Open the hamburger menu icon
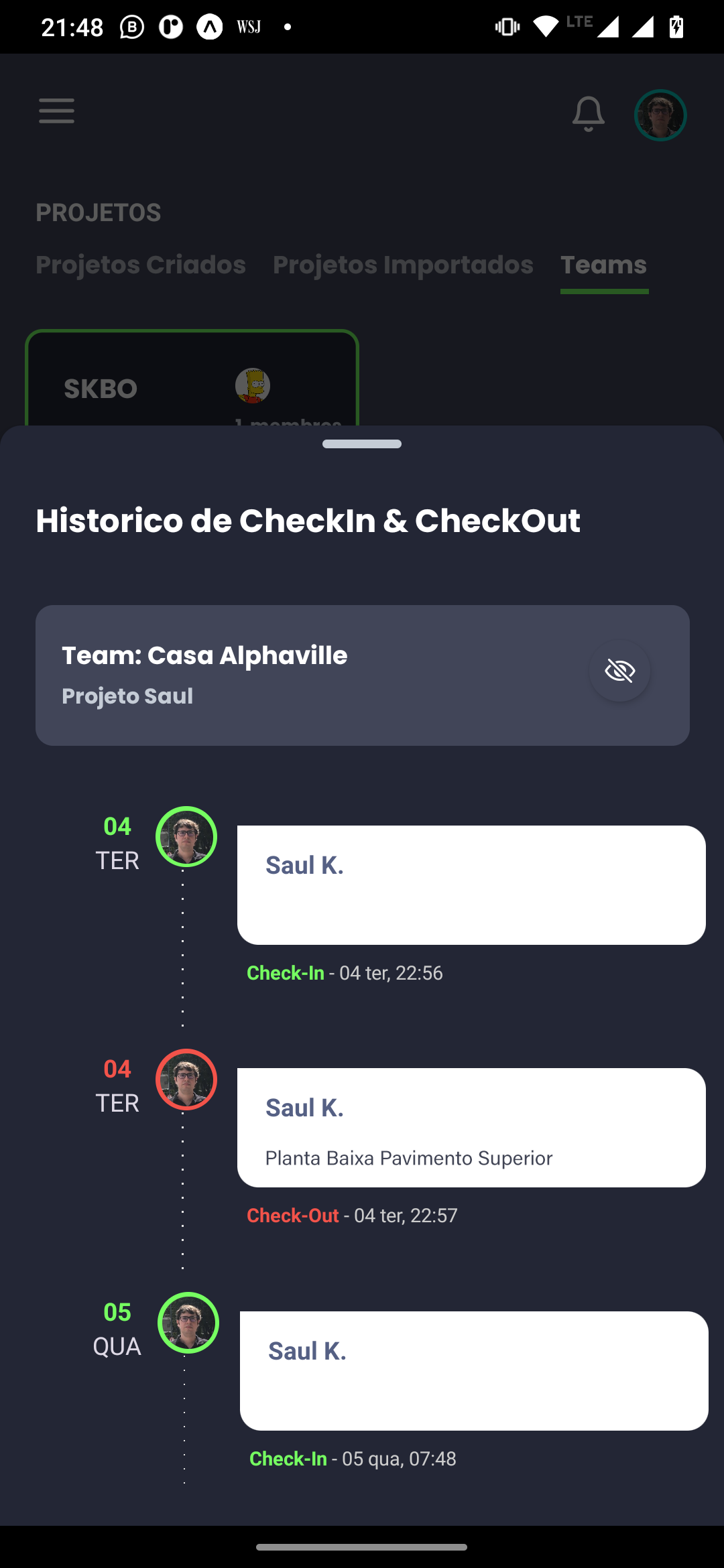This screenshot has width=724, height=1568. pos(56,111)
